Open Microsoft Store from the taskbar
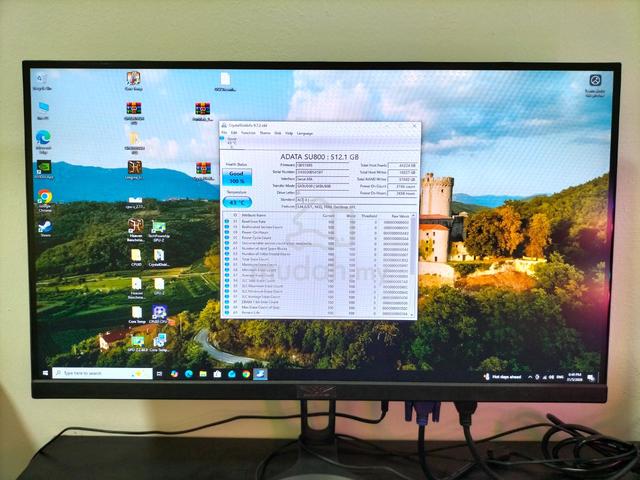 (217, 373)
